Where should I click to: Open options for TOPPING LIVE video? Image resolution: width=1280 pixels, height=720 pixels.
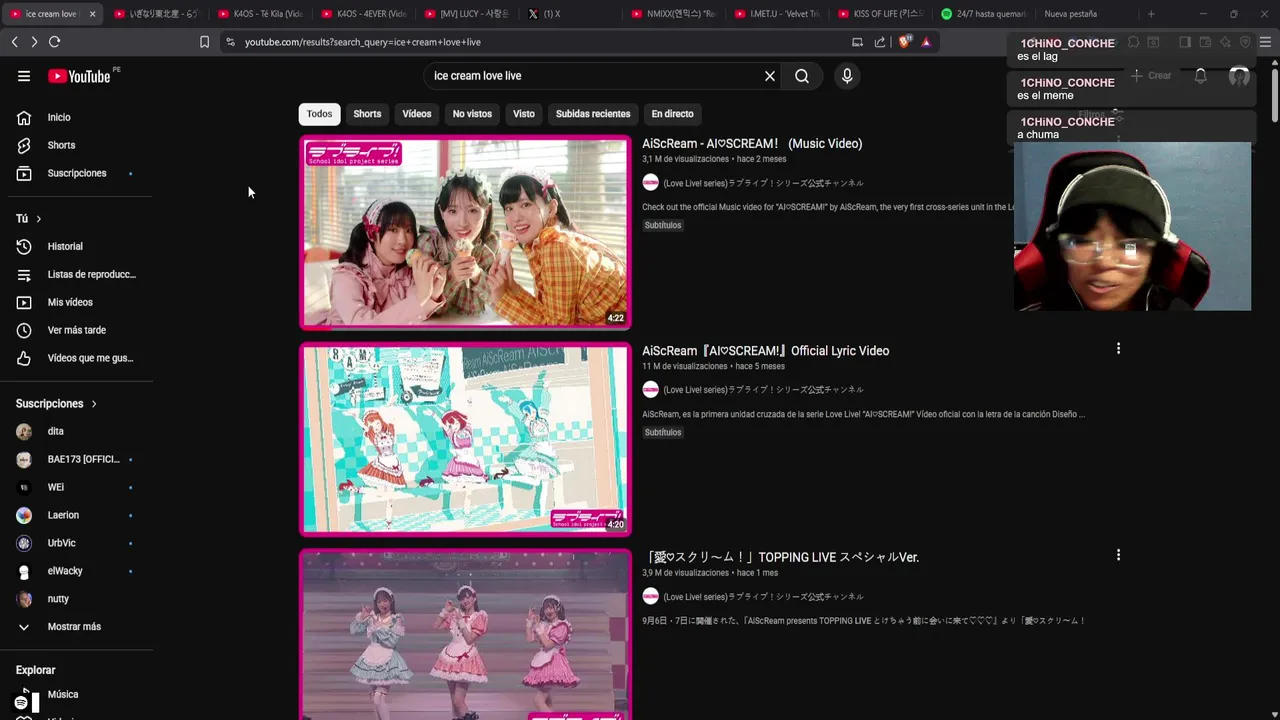pos(1118,555)
